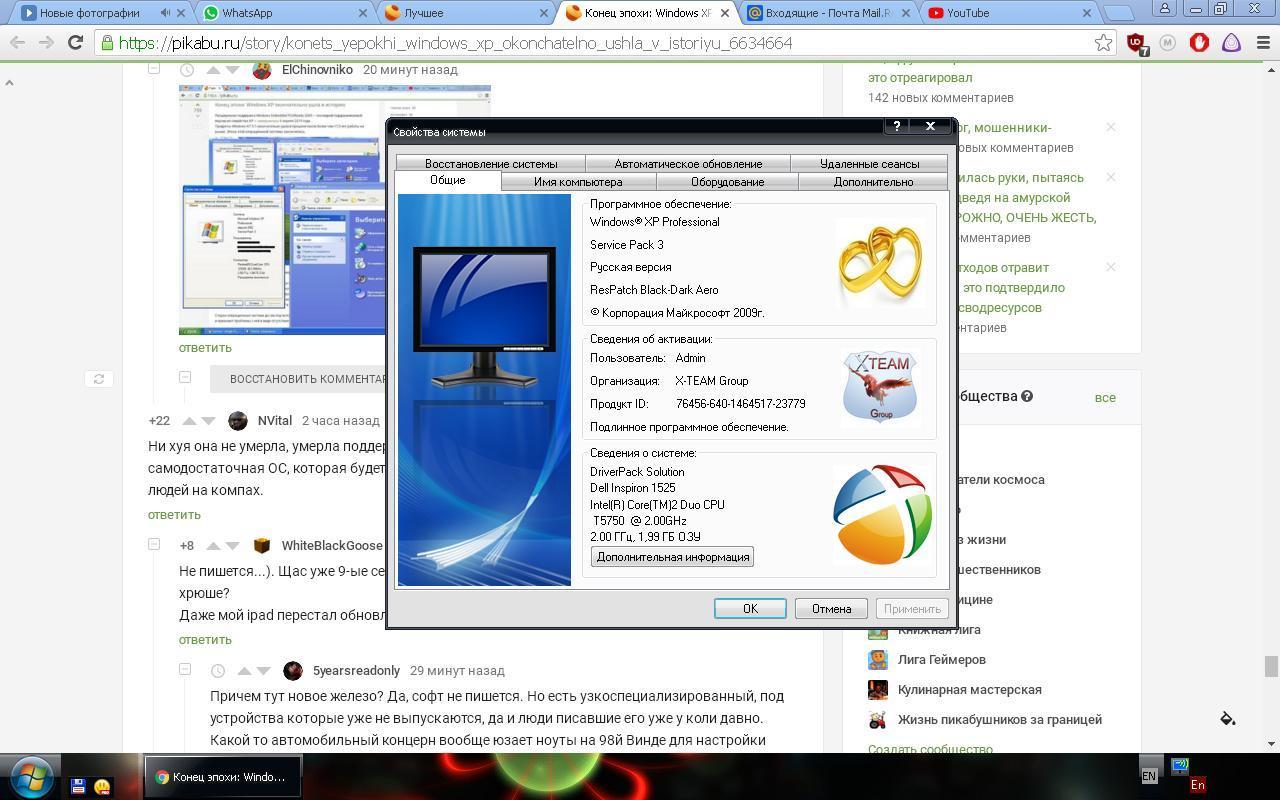Click the help question mark in dialog title bar
The width and height of the screenshot is (1280, 800).
[x=897, y=127]
